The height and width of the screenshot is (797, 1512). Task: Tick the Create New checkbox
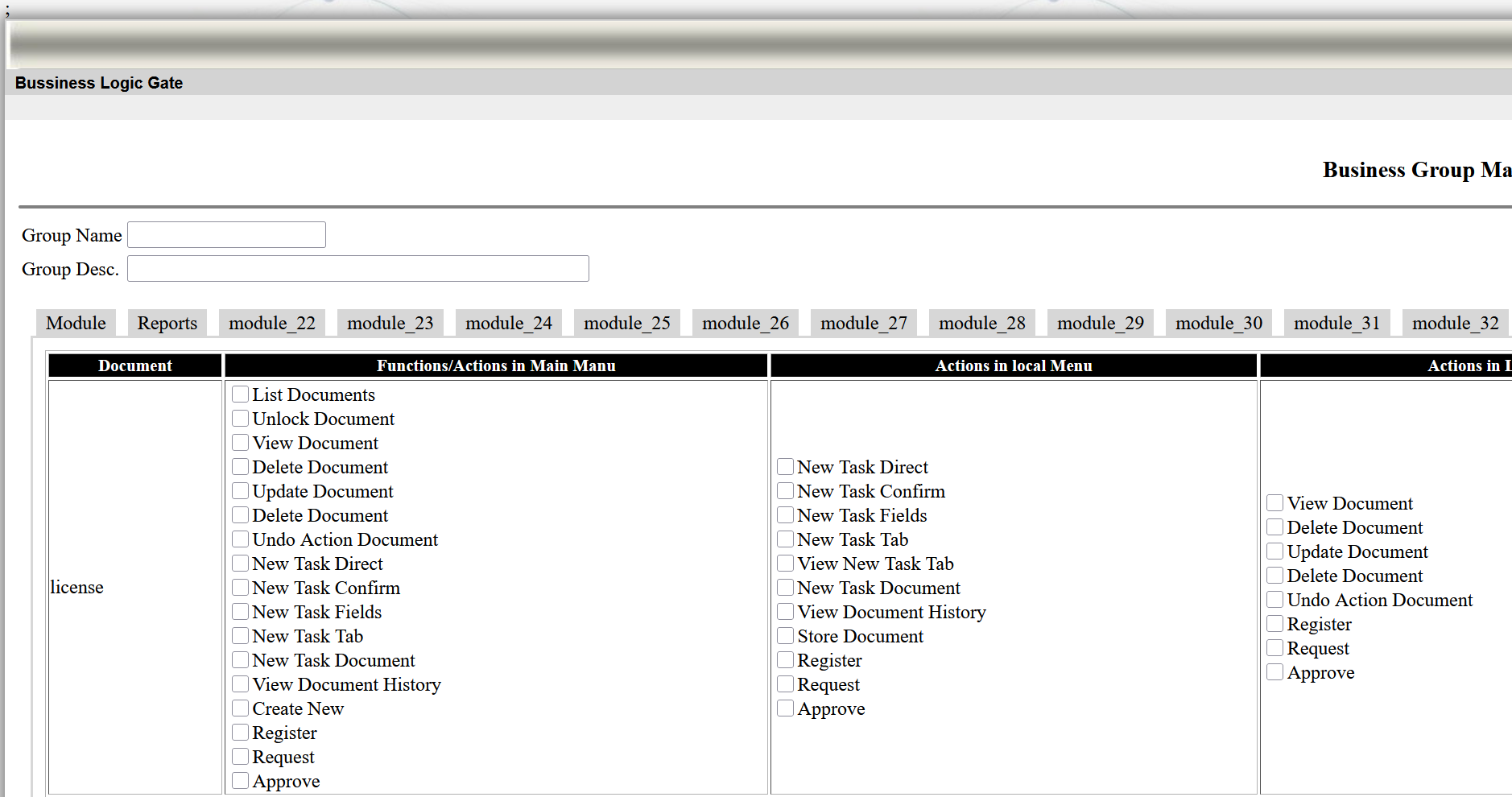240,708
